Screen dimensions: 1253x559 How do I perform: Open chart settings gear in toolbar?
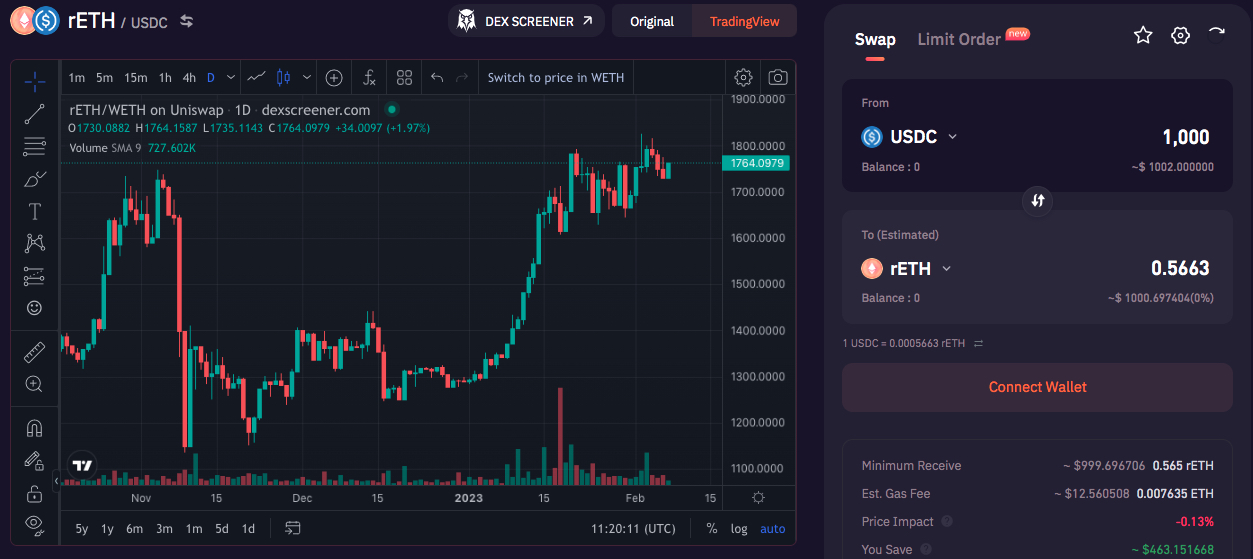tap(743, 77)
